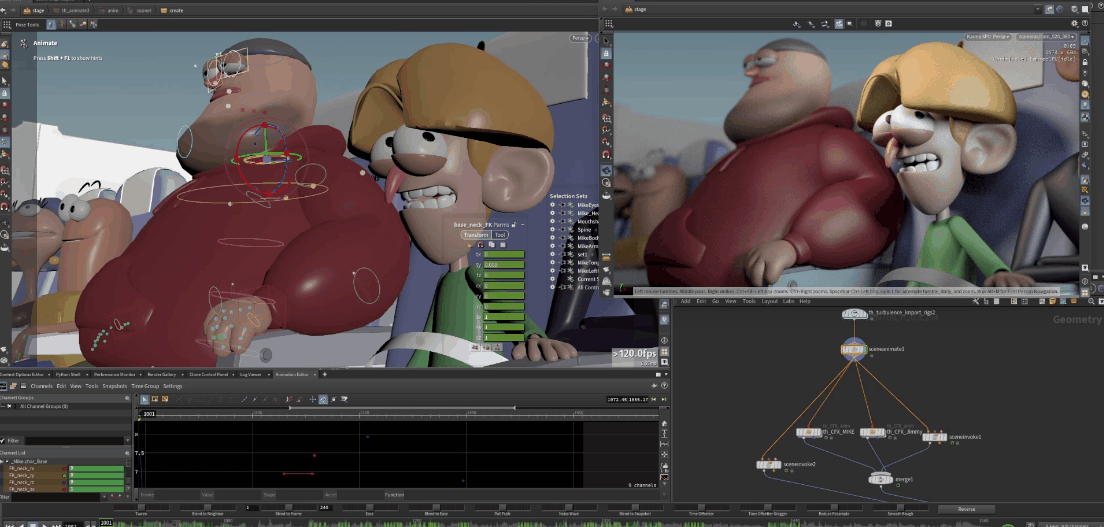
Task: Click the Ease slider
Action: 370,508
